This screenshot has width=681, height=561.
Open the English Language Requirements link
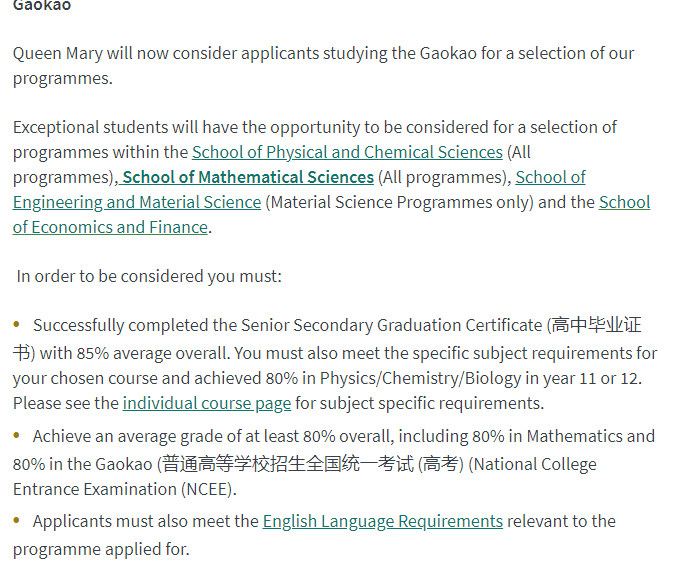tap(383, 521)
